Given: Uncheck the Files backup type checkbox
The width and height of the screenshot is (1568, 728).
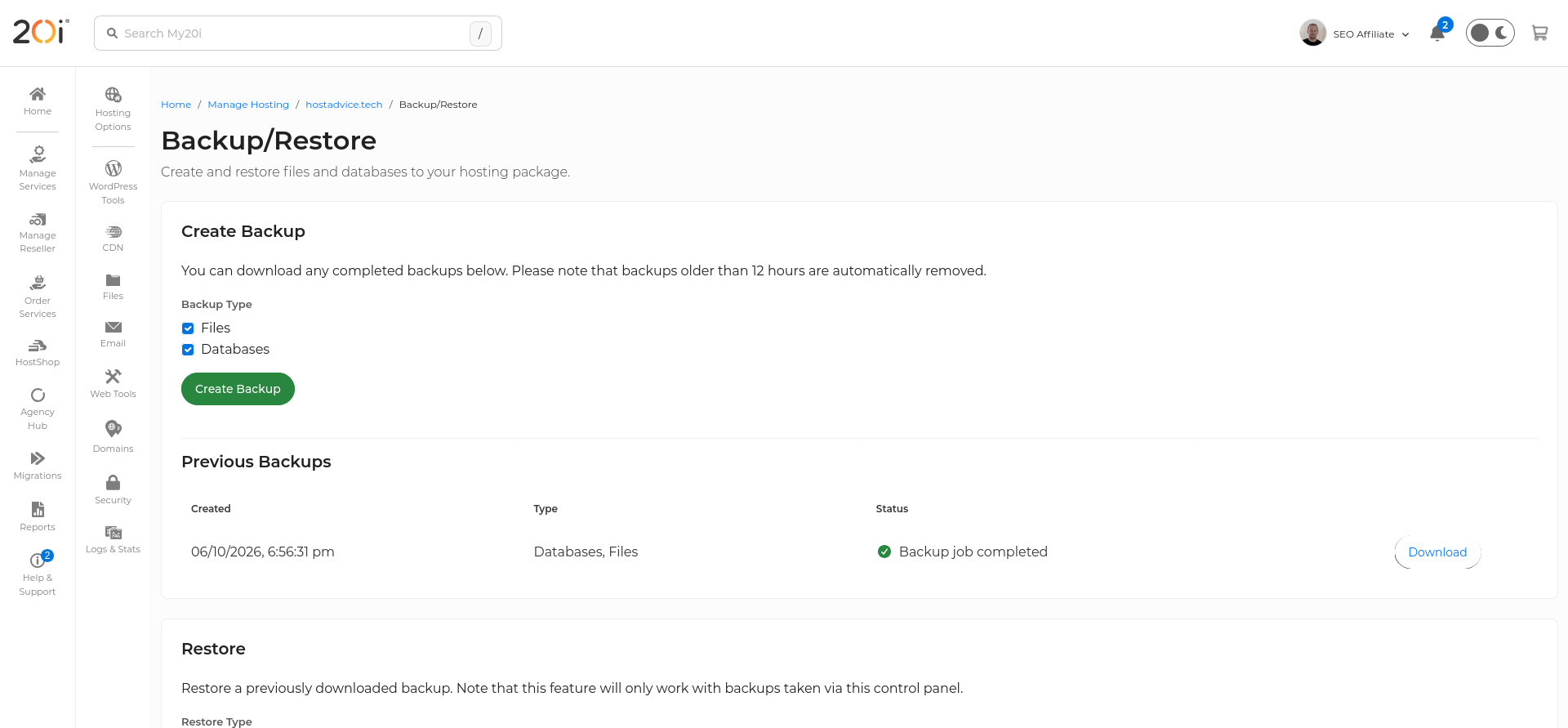Looking at the screenshot, I should click(188, 328).
